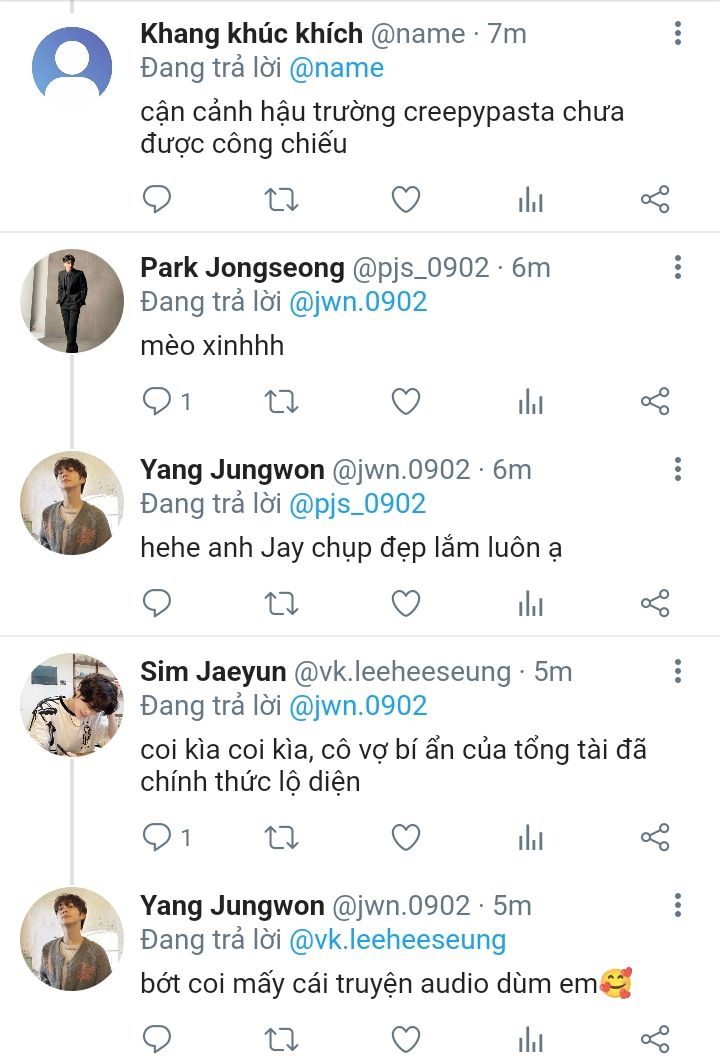
Task: Open the @jwn.0902 mention under Park Jongseong
Action: (x=358, y=301)
